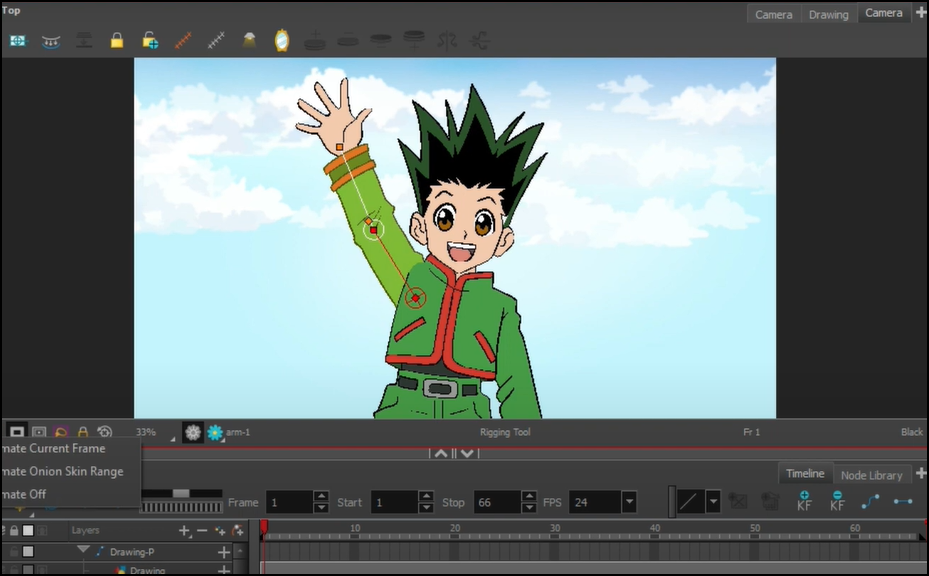
Task: Select the white cross-hatched line tool
Action: (x=216, y=40)
